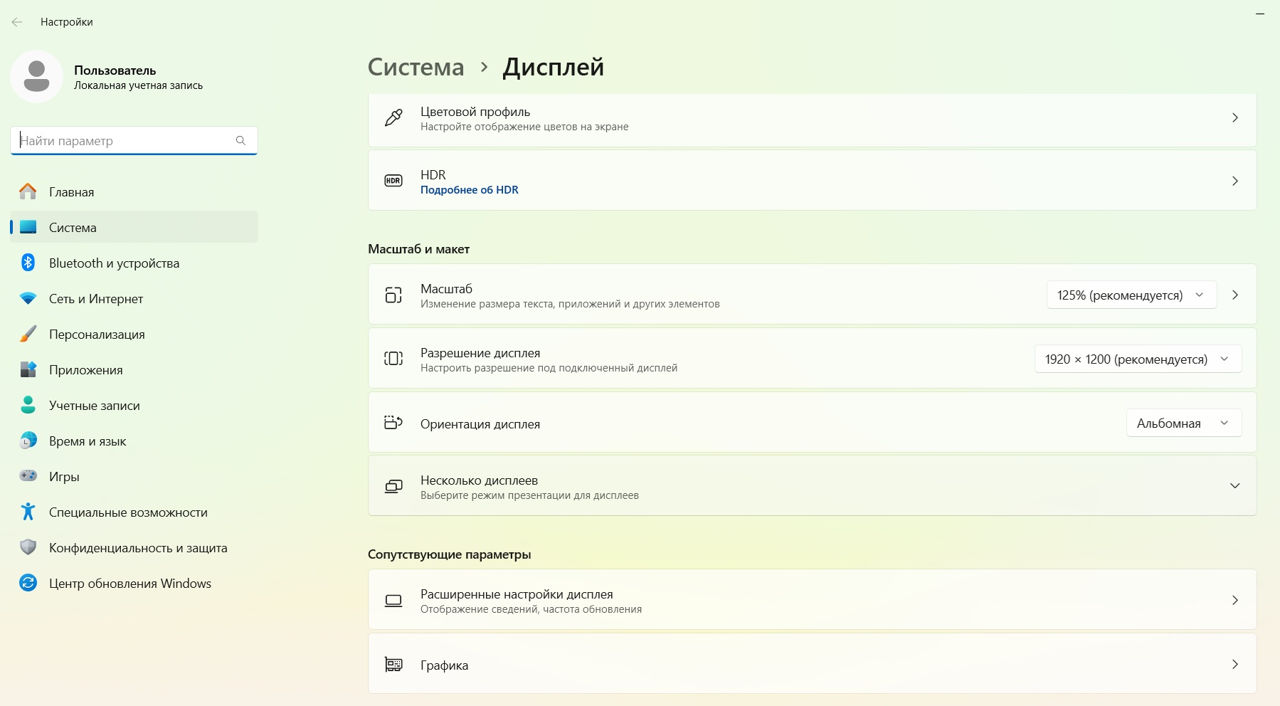Click Система in the breadcrumb
The width and height of the screenshot is (1280, 706).
coord(416,67)
